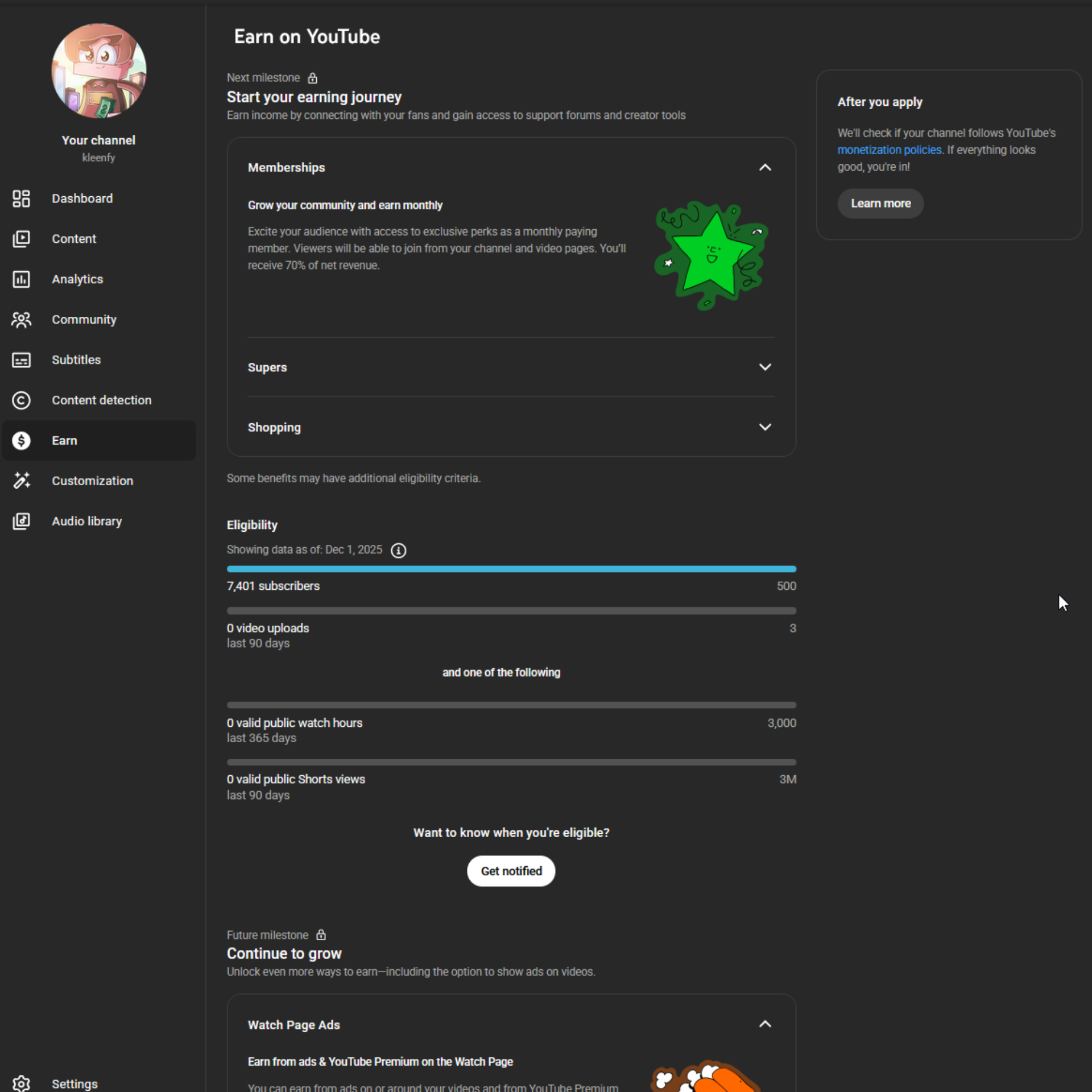Screen dimensions: 1092x1092
Task: Select the Earn menu item
Action: (x=64, y=440)
